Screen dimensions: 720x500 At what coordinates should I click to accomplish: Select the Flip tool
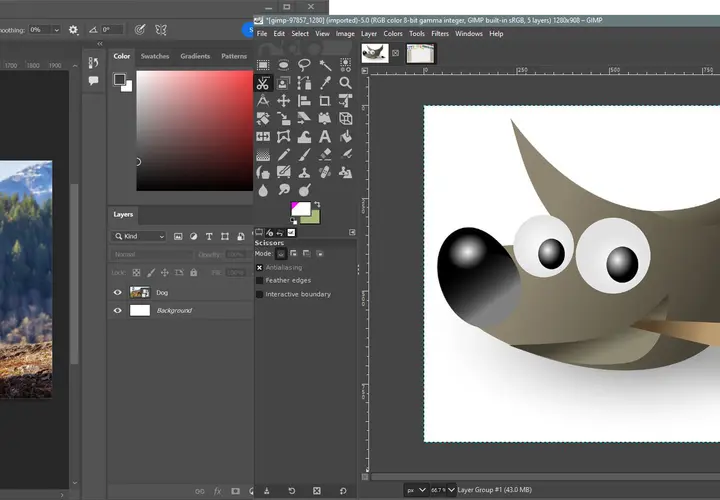(x=263, y=136)
